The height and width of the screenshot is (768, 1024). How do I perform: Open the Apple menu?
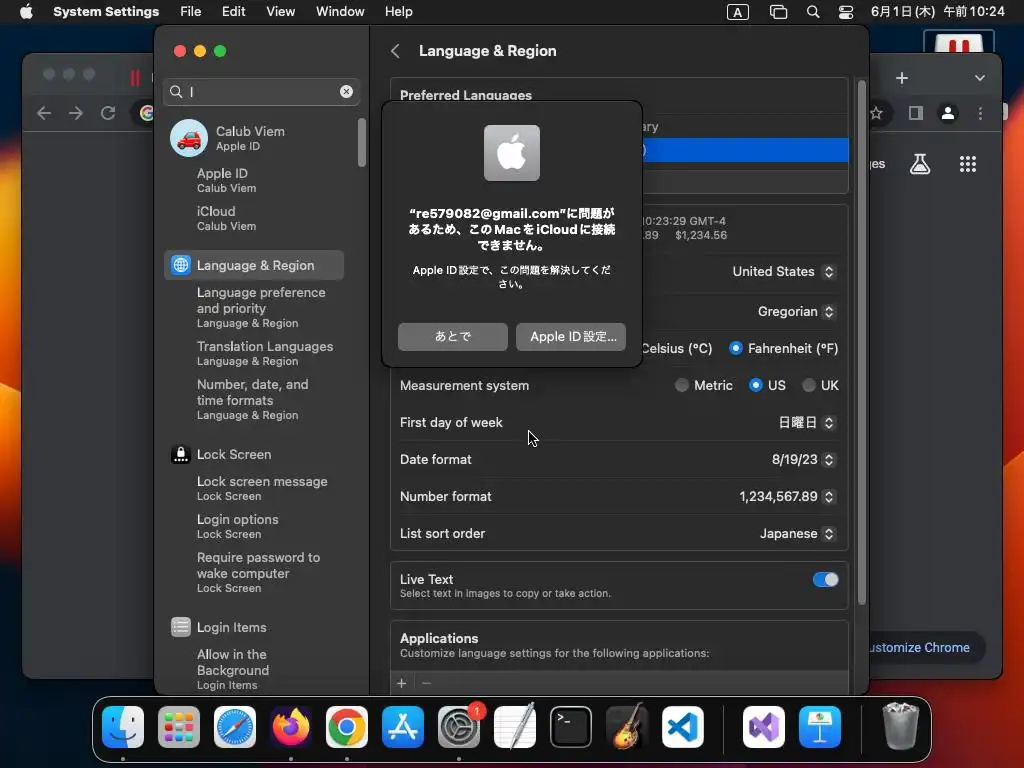[x=26, y=12]
